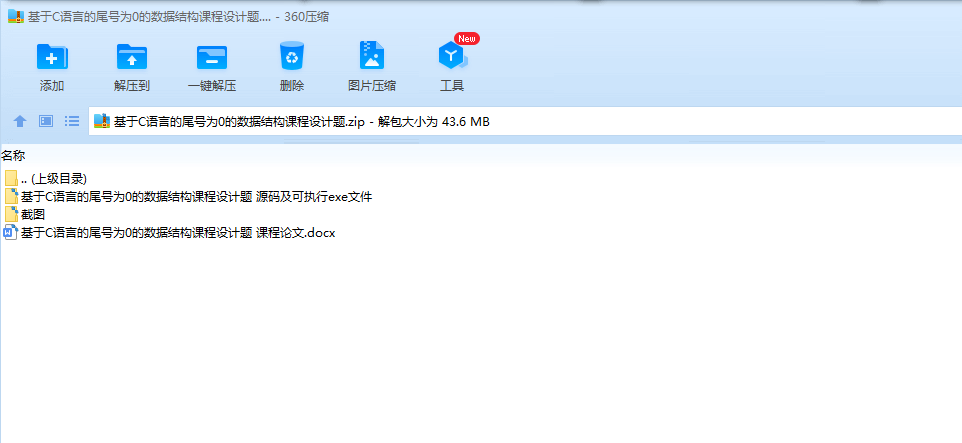
Task: Open the 图片压缩 image compression tool
Action: 372,55
